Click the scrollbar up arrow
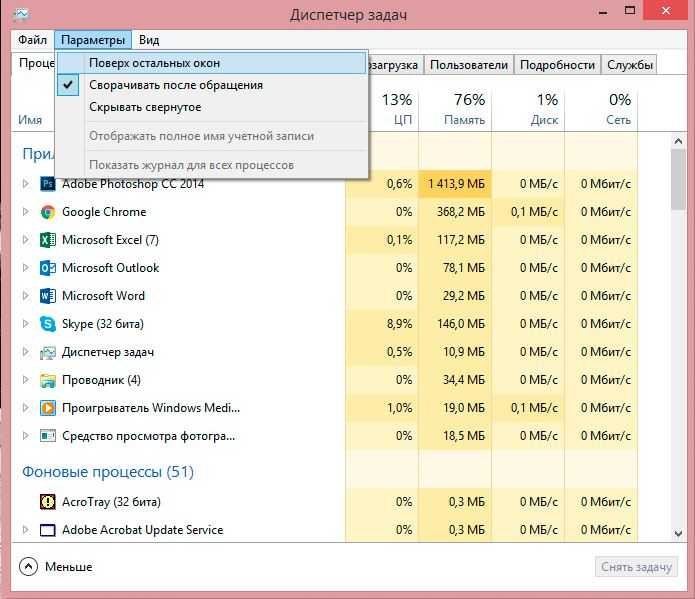Image resolution: width=695 pixels, height=599 pixels. click(678, 141)
